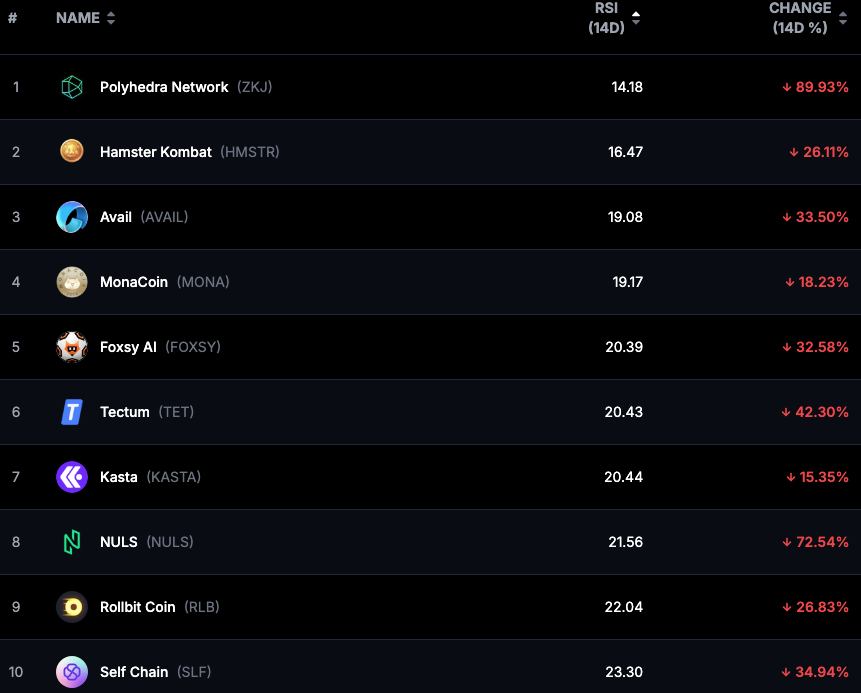This screenshot has width=861, height=693.
Task: Open the MonaCoin coin page
Action: (x=134, y=282)
